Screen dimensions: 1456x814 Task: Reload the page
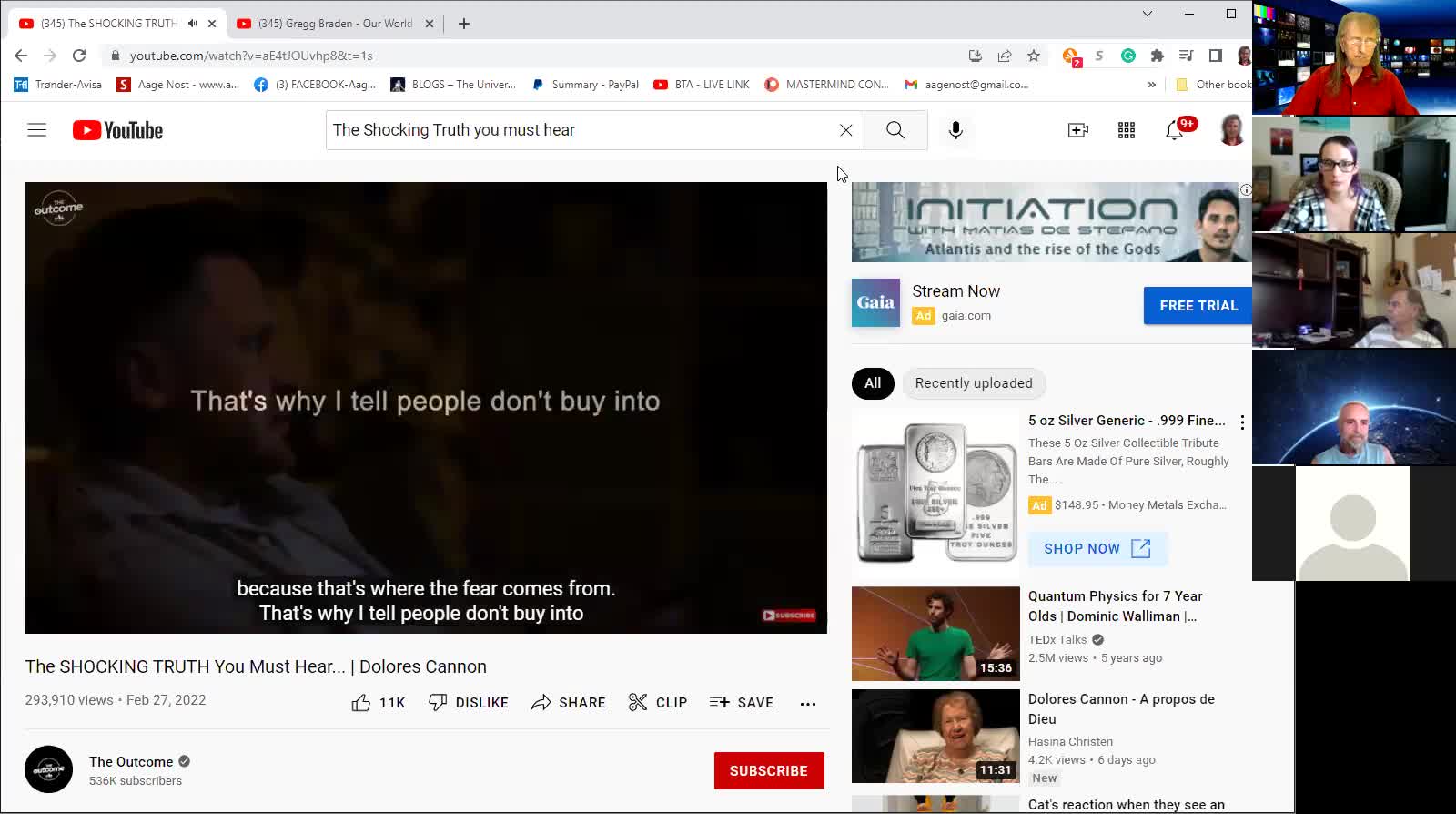(79, 56)
